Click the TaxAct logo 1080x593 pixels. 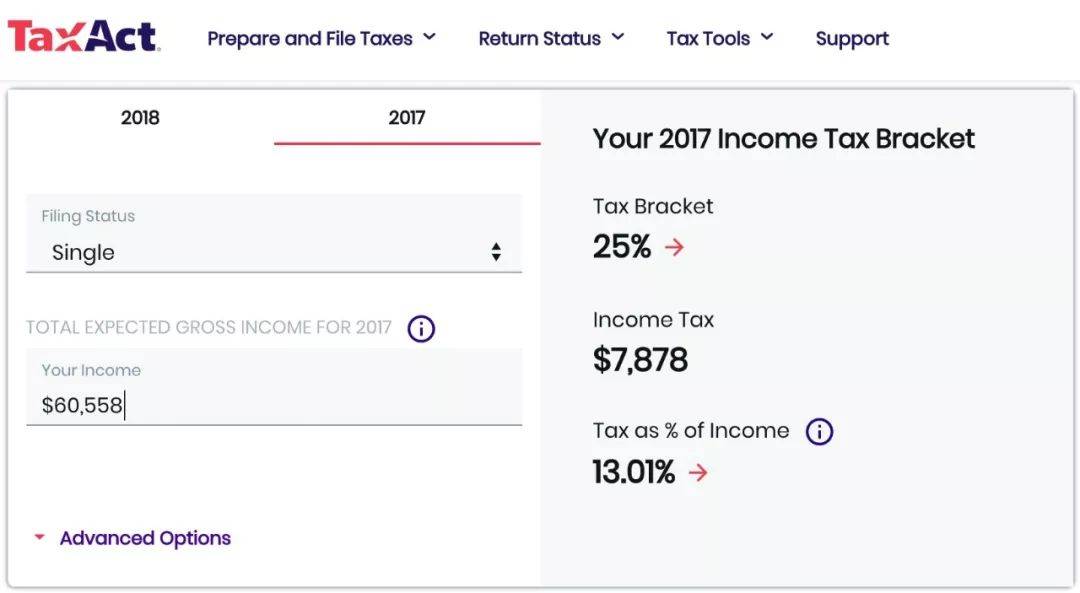(x=84, y=37)
